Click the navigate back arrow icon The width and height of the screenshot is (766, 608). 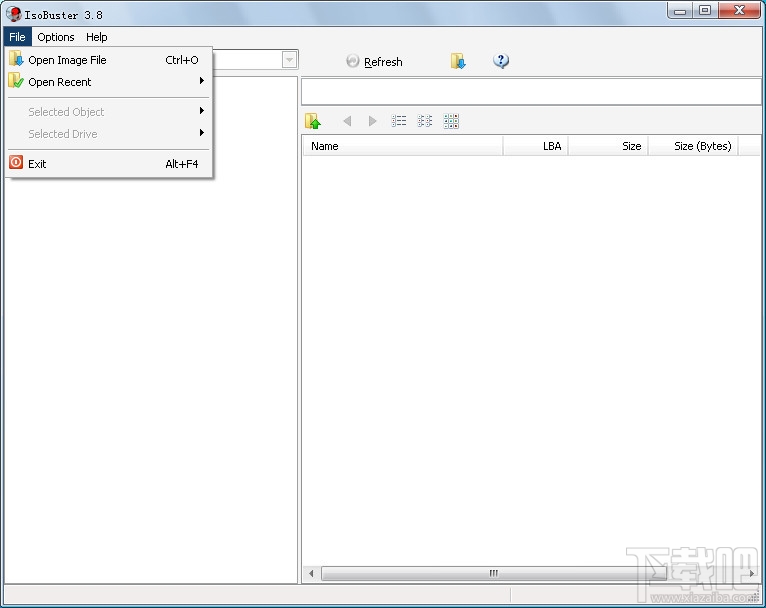pyautogui.click(x=347, y=121)
